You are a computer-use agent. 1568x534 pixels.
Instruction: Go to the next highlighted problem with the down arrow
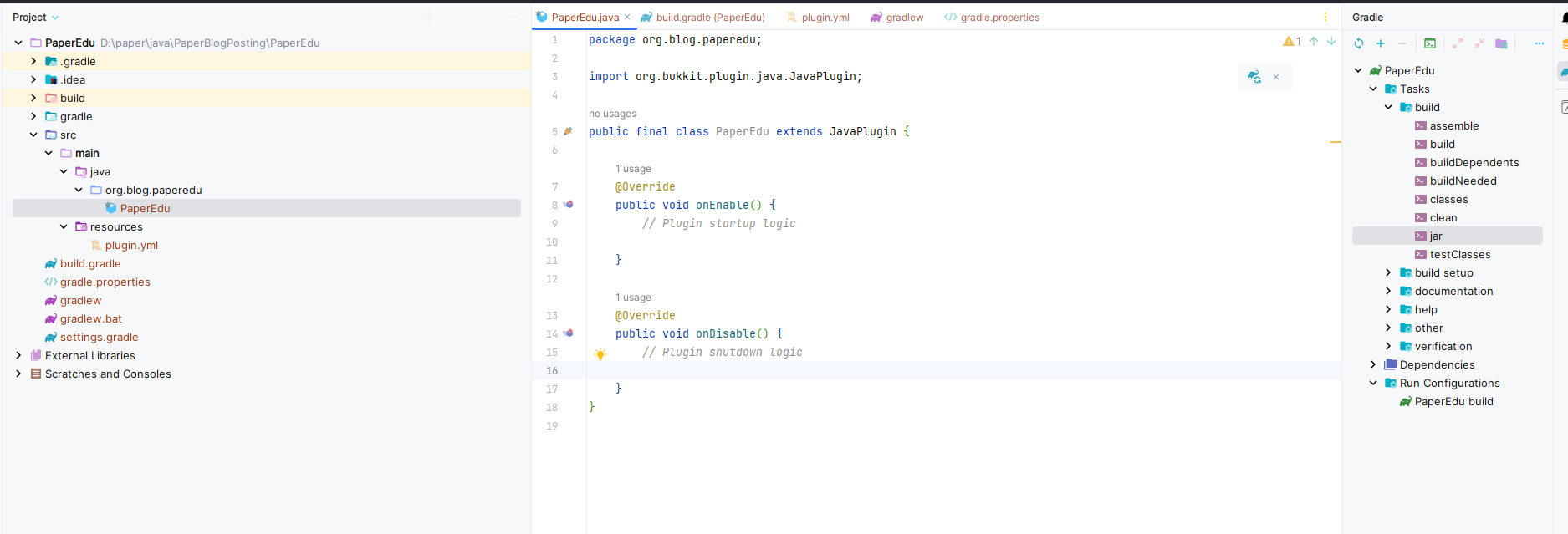[x=1331, y=41]
